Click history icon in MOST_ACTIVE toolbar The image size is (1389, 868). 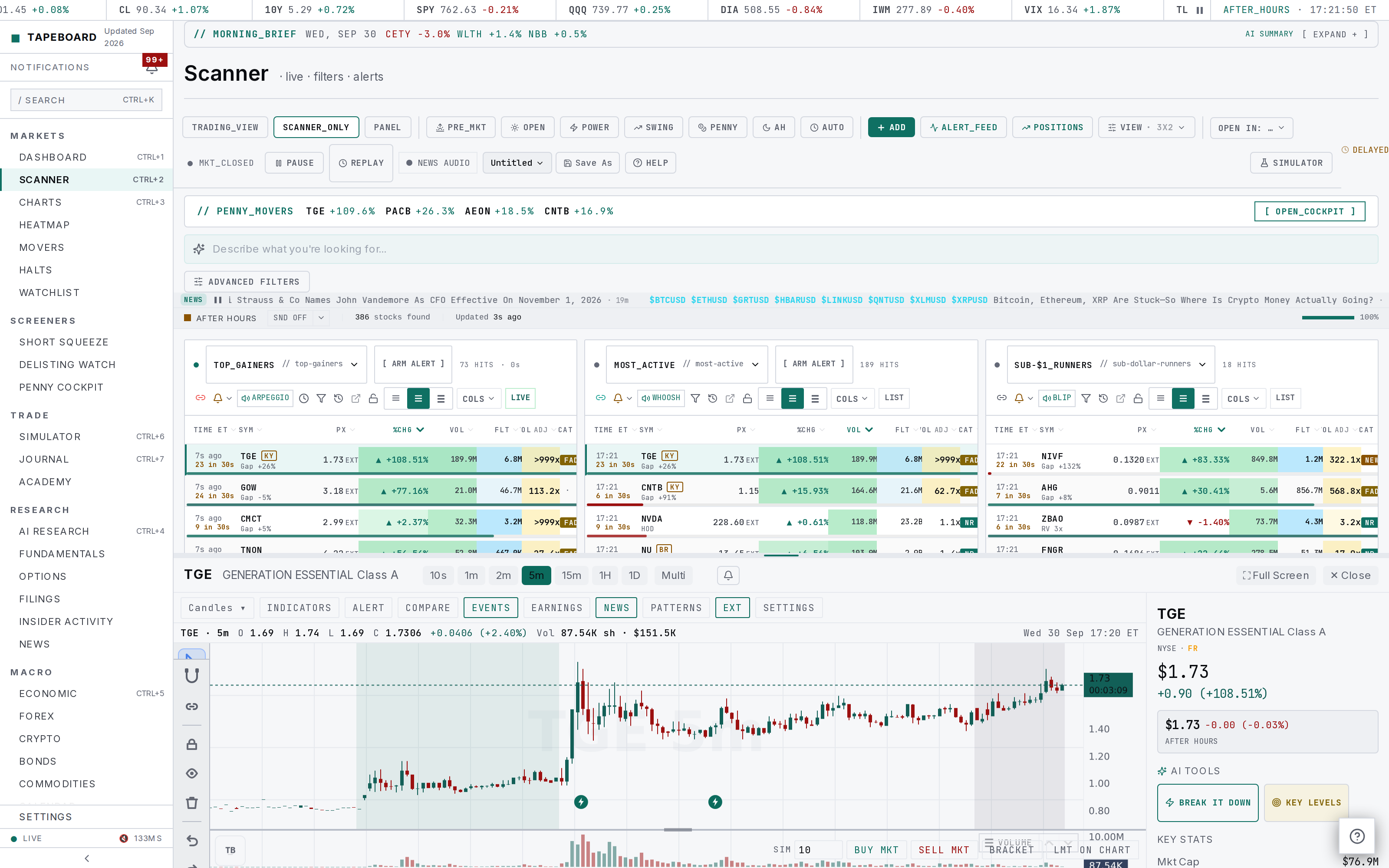[712, 398]
